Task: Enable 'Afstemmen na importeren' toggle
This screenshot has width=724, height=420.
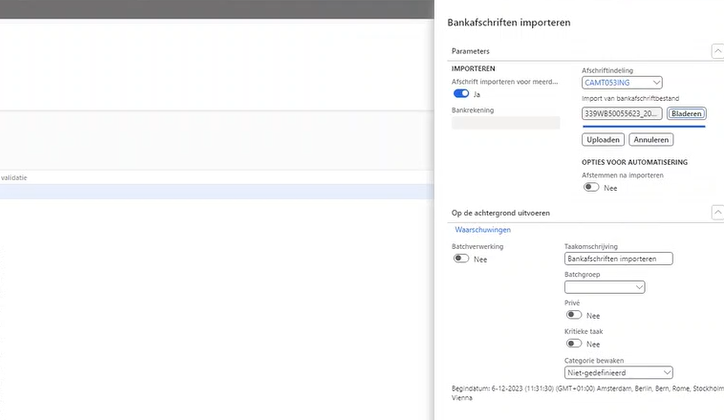Action: point(591,187)
